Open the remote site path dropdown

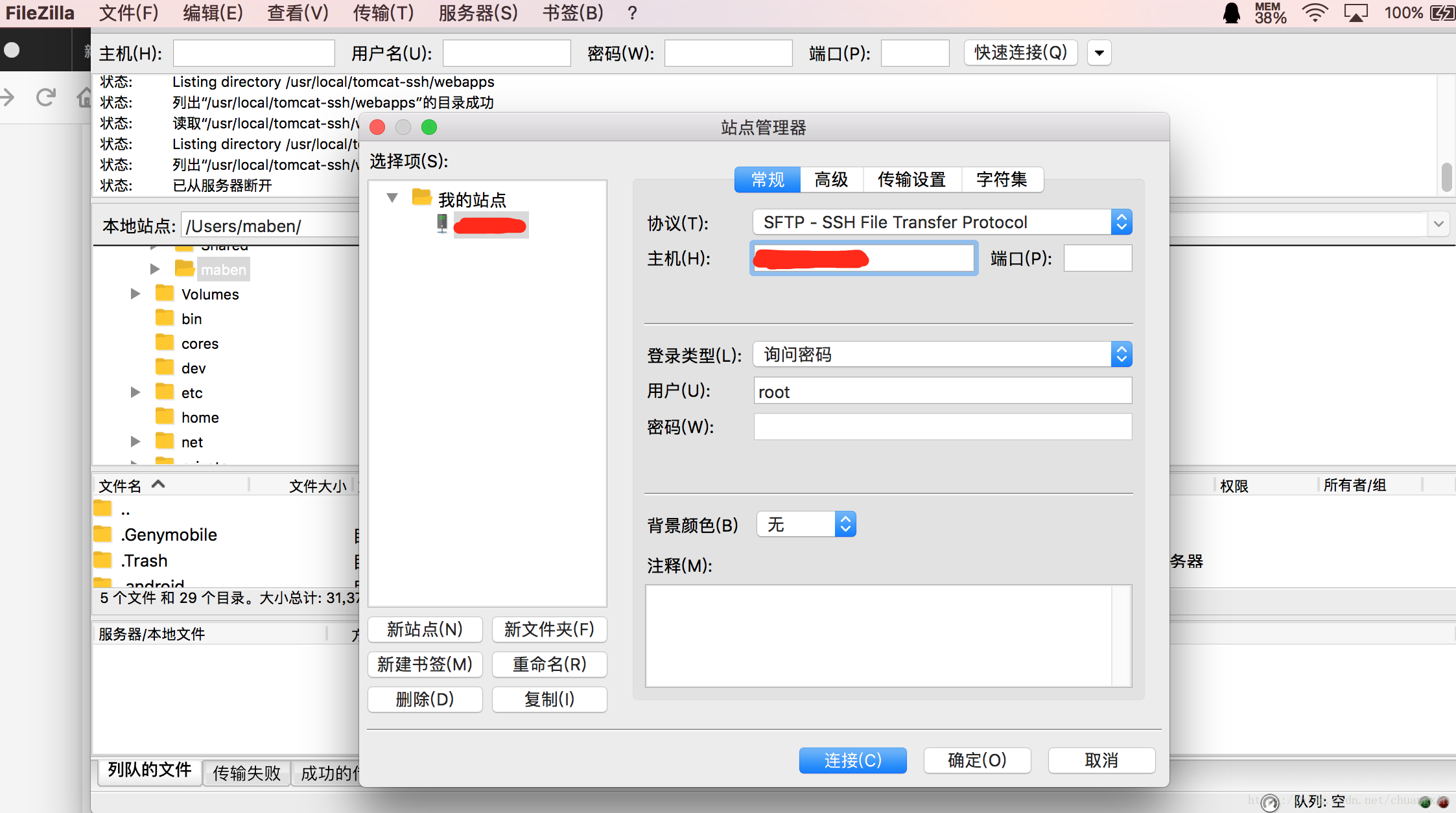coord(1438,225)
